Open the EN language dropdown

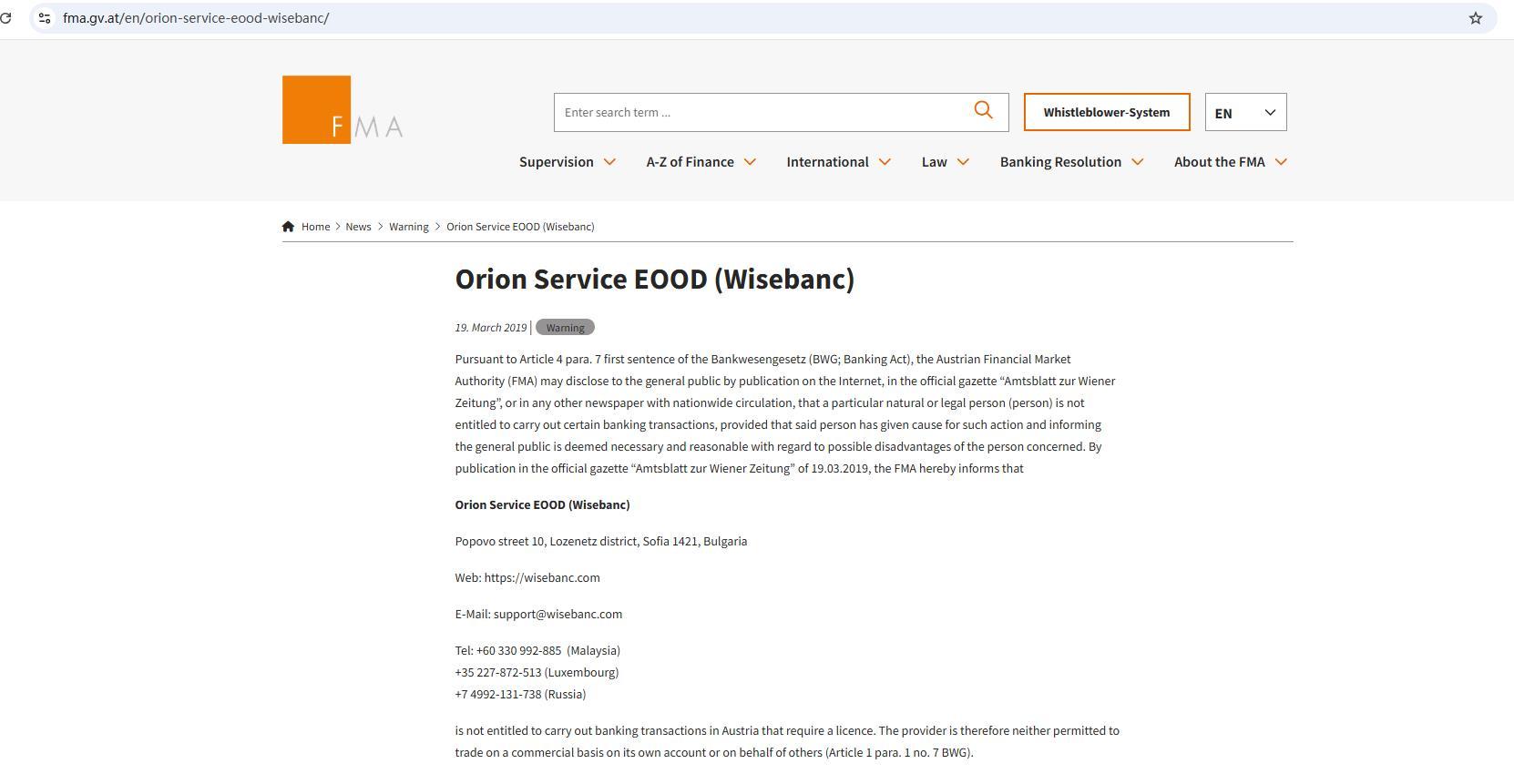point(1245,112)
